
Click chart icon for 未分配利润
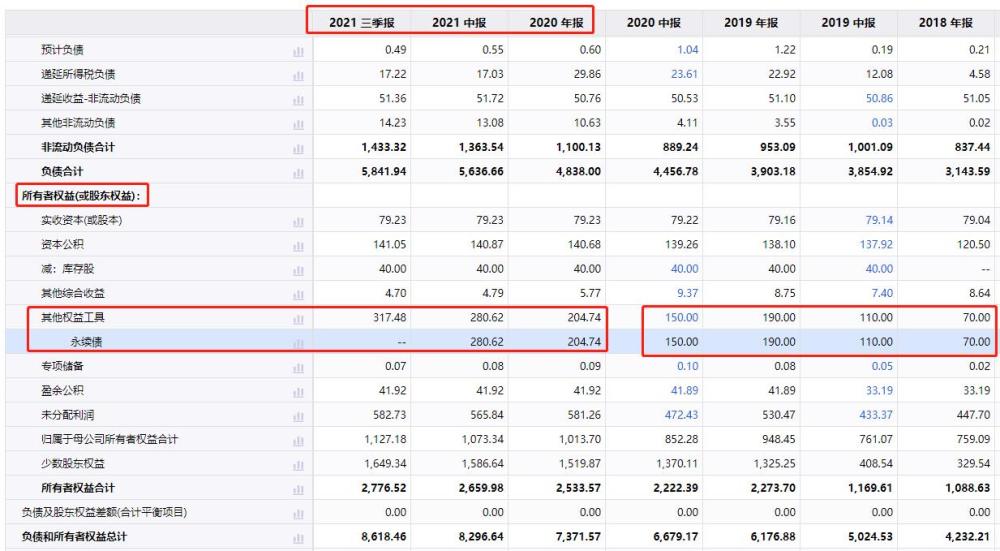[x=297, y=416]
